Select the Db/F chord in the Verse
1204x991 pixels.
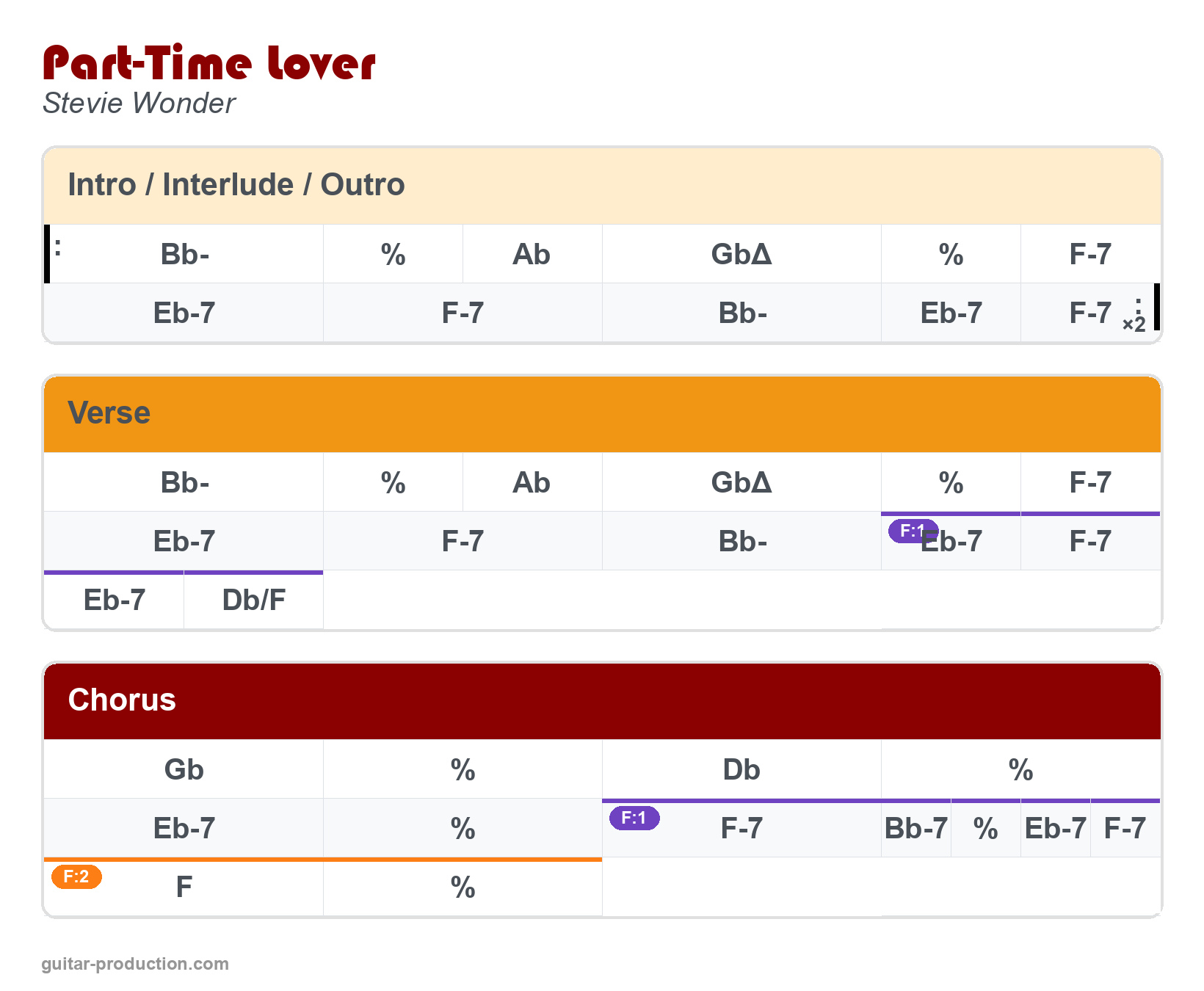(253, 600)
